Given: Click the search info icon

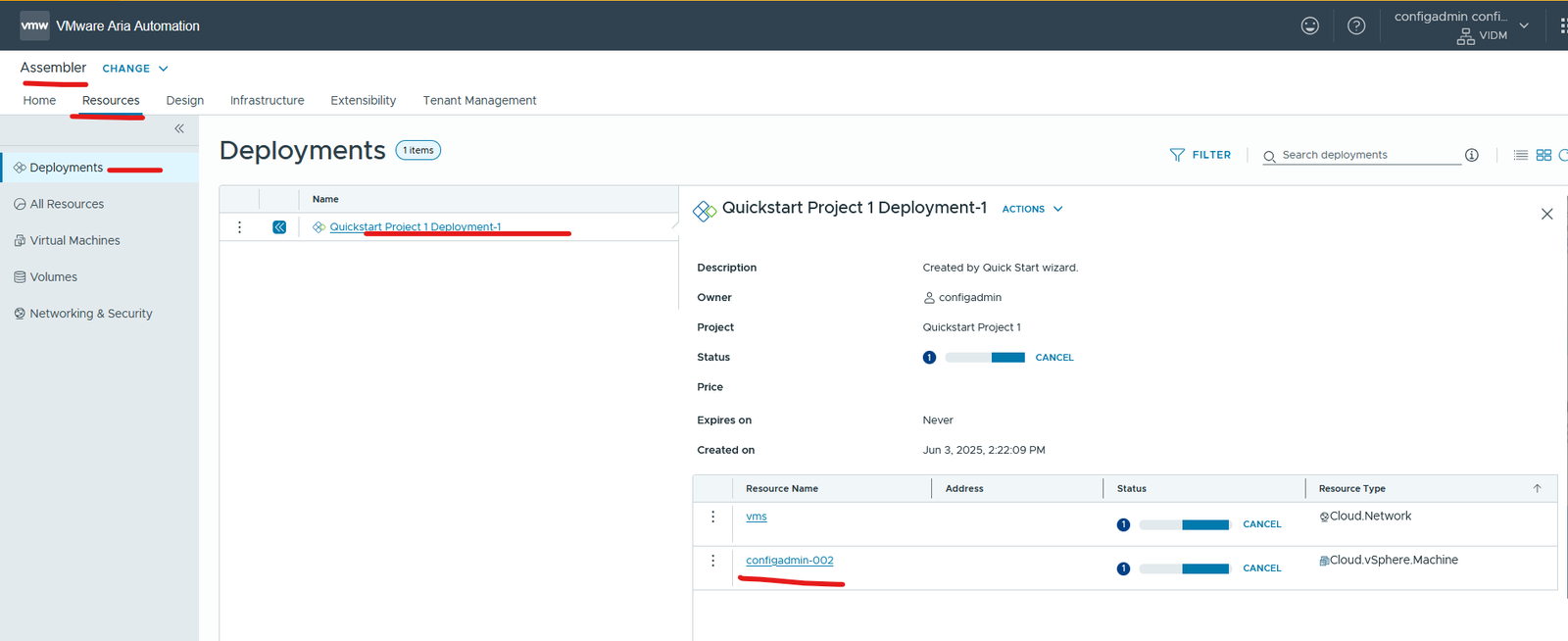Looking at the screenshot, I should pyautogui.click(x=1471, y=155).
